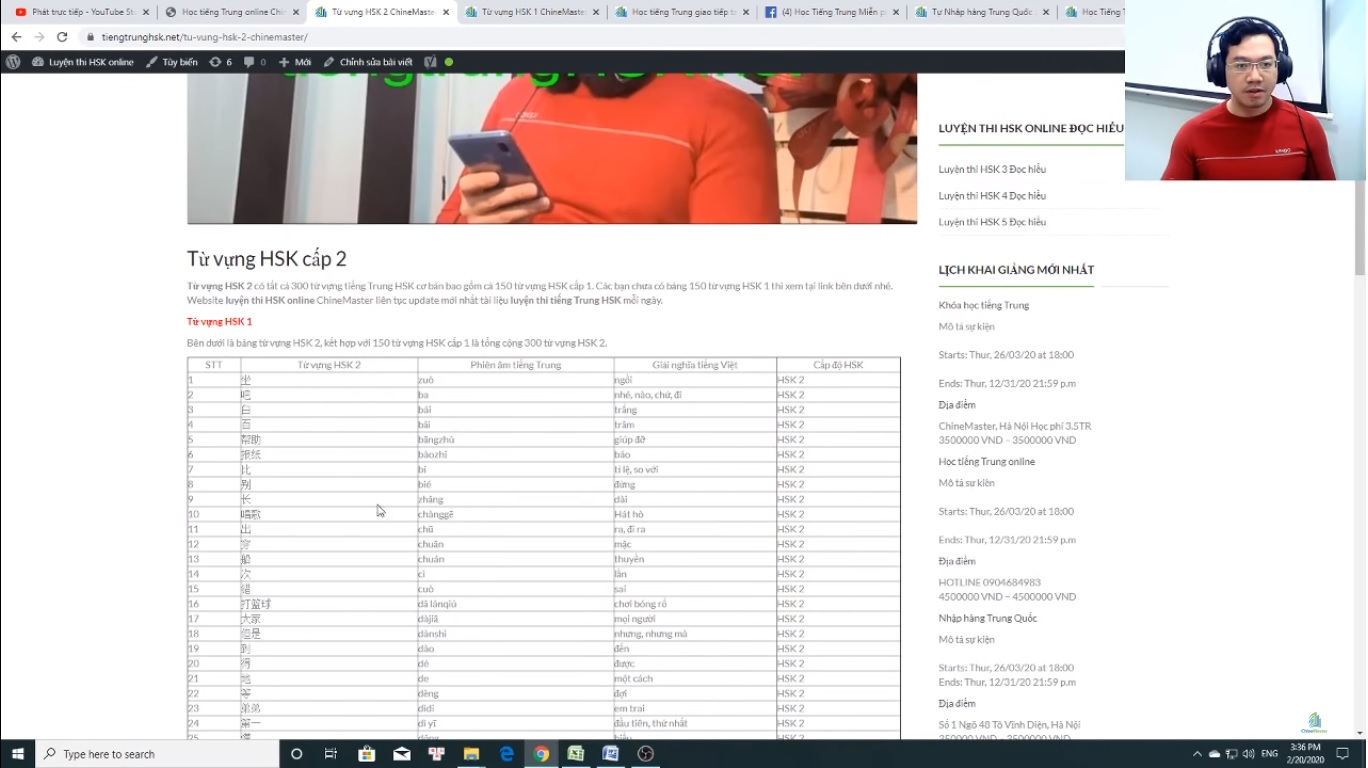
Task: Click the Type here to search box
Action: tap(158, 754)
